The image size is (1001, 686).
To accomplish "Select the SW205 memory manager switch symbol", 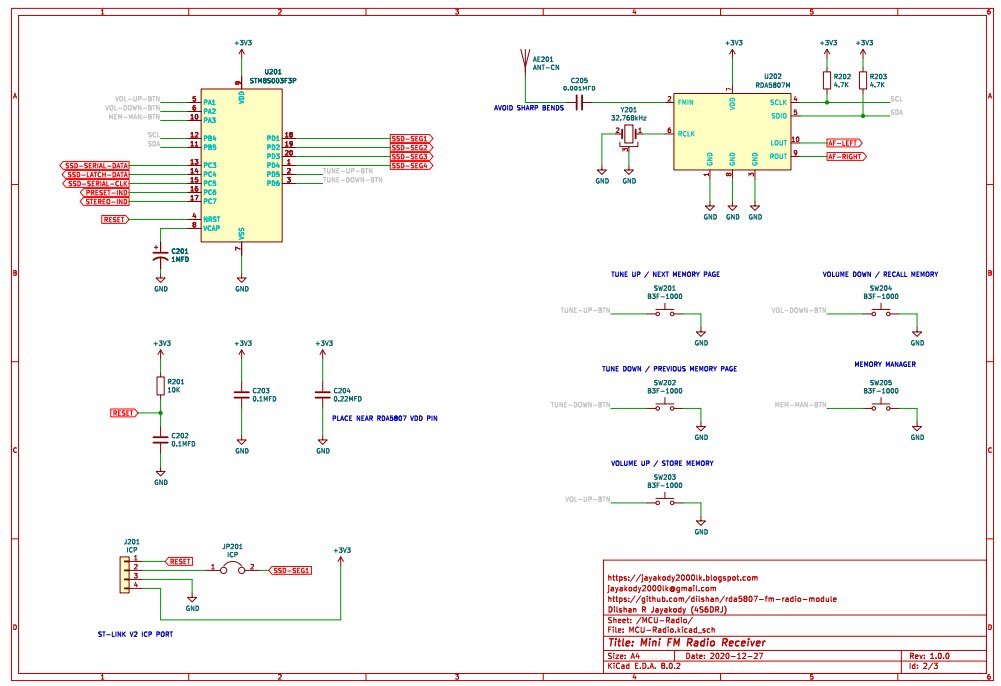I will (881, 405).
